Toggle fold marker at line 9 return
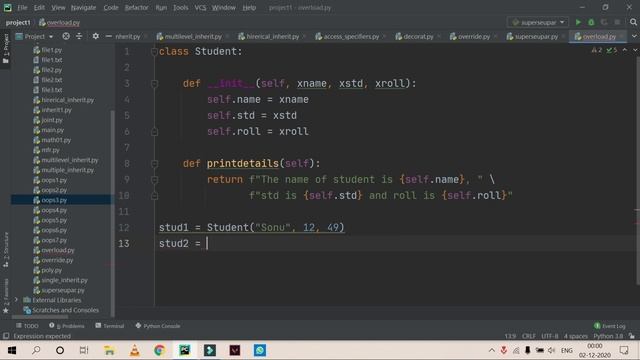Image resolution: width=640 pixels, height=360 pixels. point(154,180)
